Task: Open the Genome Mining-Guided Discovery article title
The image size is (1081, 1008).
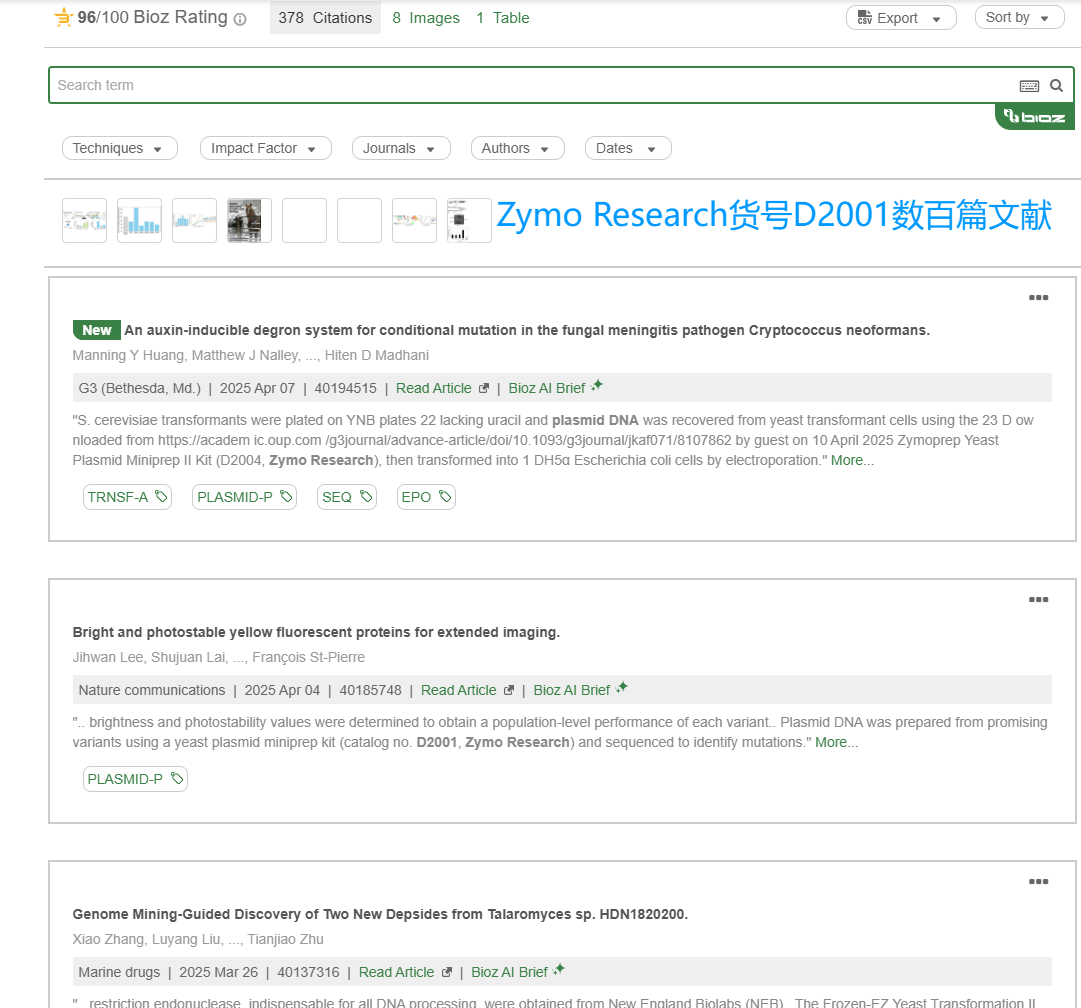Action: (381, 914)
